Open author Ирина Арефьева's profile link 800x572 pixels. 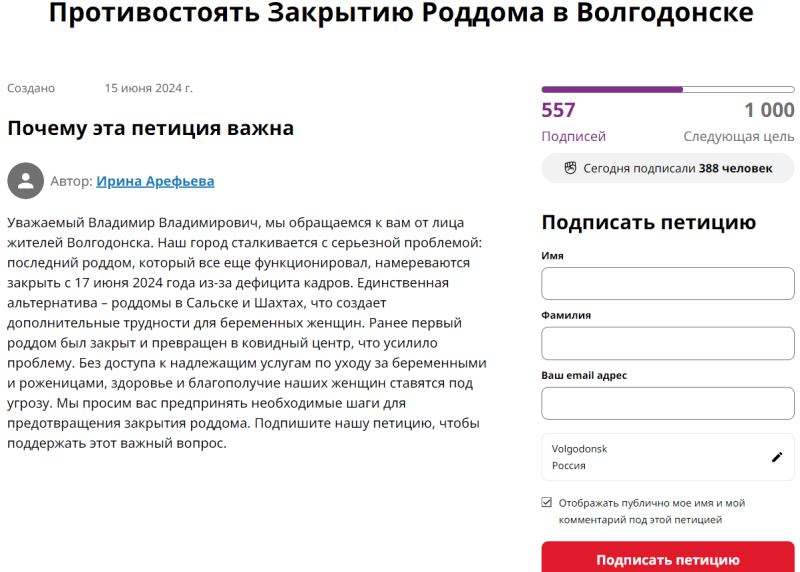[x=155, y=181]
